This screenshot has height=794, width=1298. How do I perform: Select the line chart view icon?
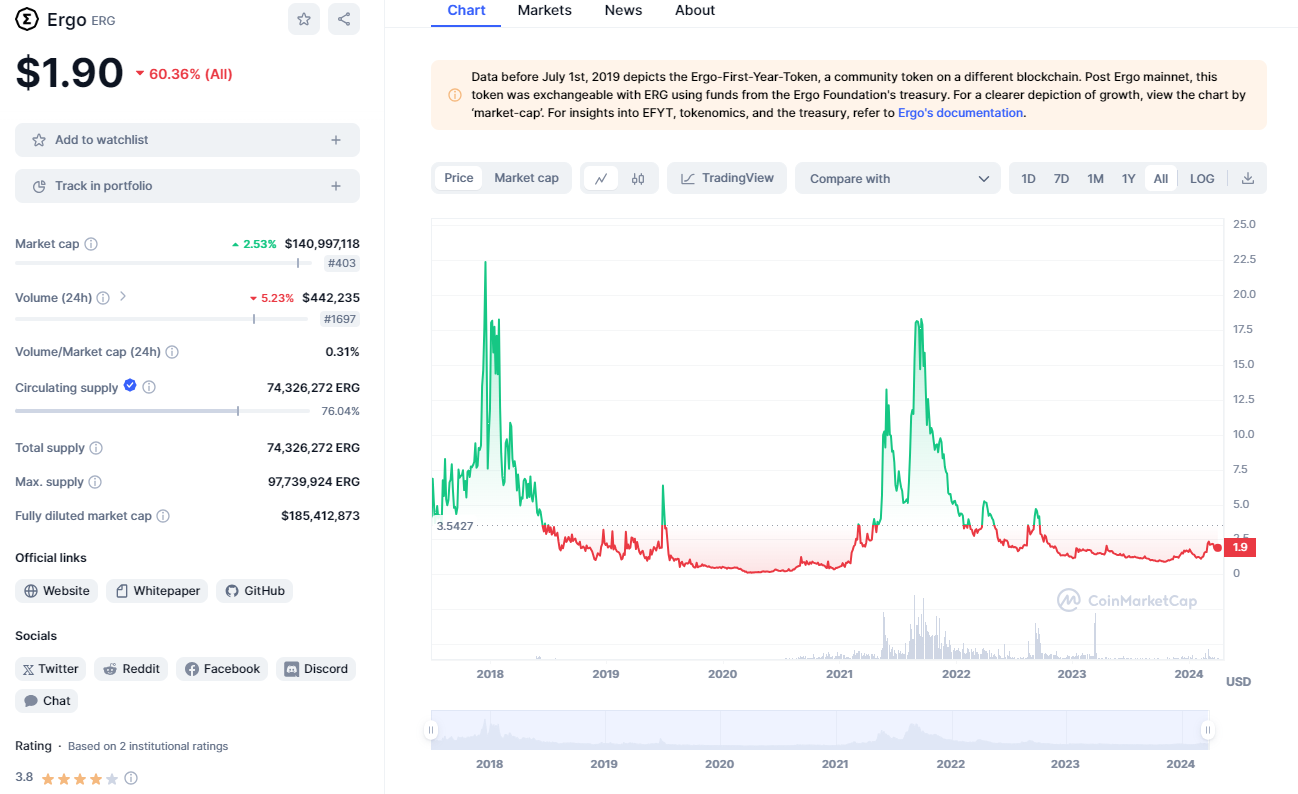click(601, 178)
